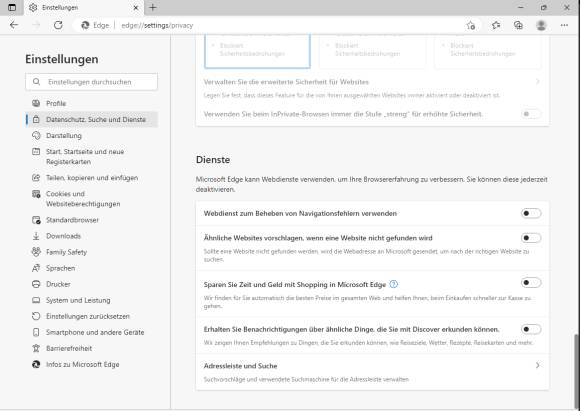
Task: Open the three-dot Settings and more menu
Action: (564, 25)
